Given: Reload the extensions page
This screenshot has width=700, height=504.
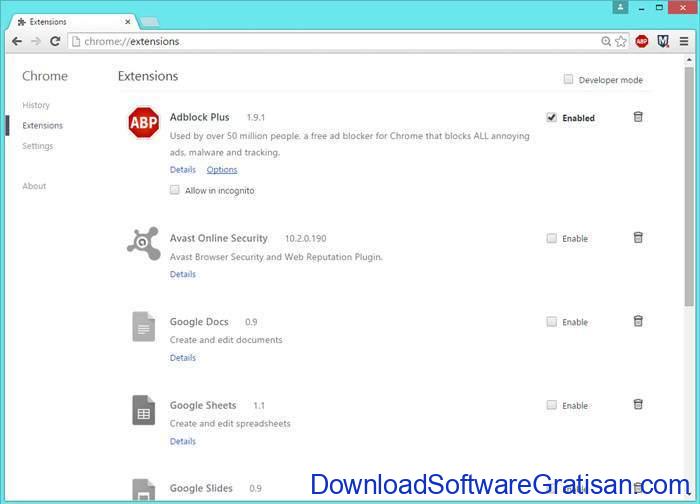Looking at the screenshot, I should click(55, 42).
